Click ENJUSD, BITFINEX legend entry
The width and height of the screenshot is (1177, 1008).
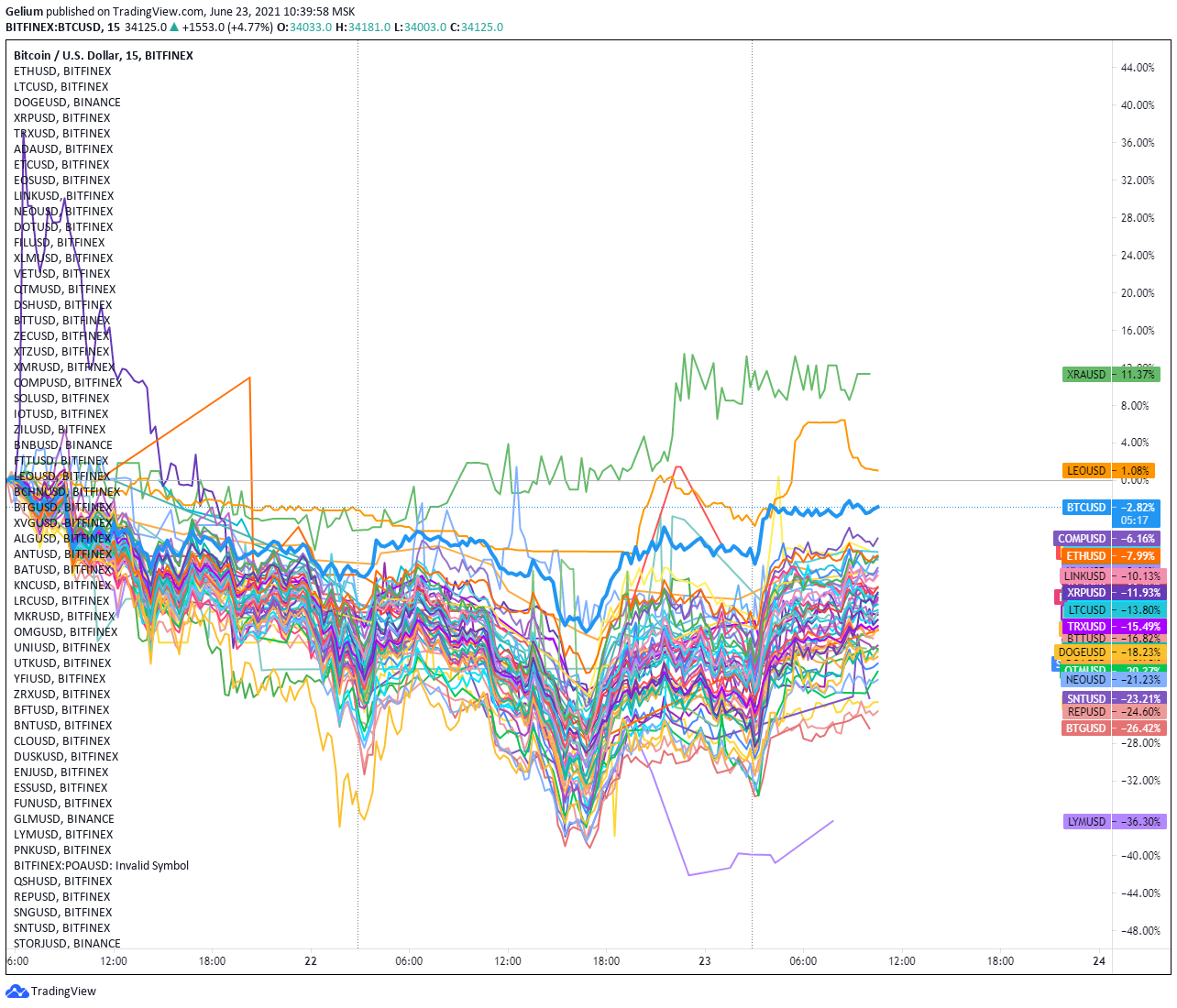pyautogui.click(x=61, y=772)
